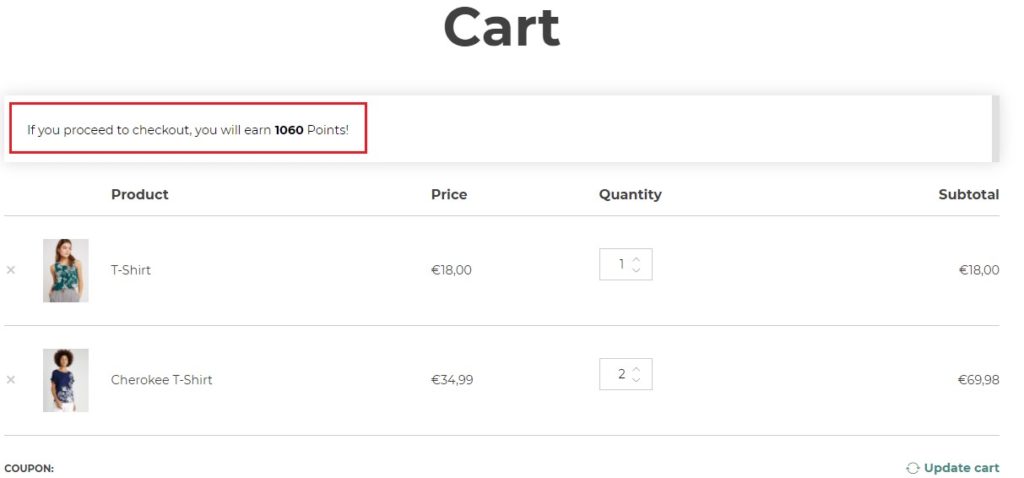Screen dimensions: 1024x478
Task: Increase Cherokee T-Shirt quantity with up arrow
Action: [x=636, y=369]
